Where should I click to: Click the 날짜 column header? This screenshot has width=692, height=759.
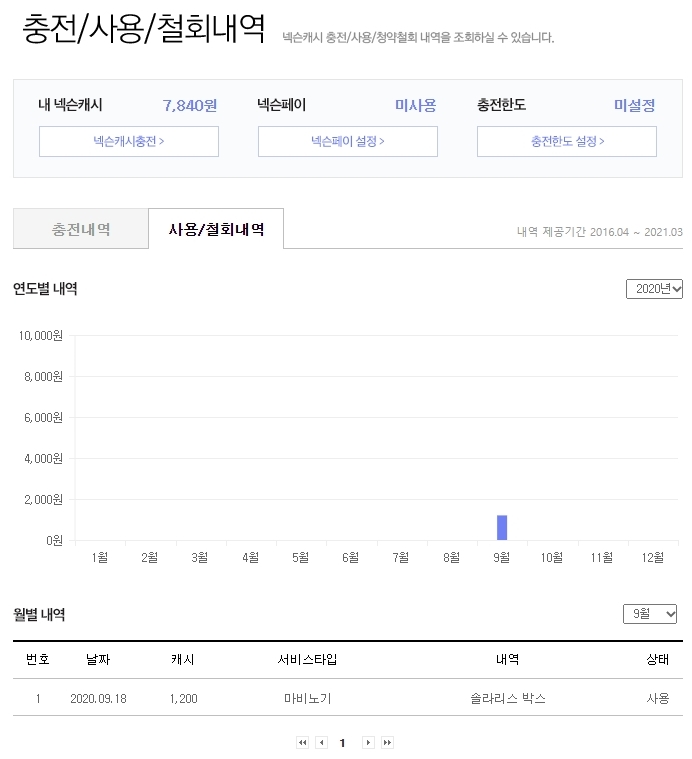coord(98,659)
